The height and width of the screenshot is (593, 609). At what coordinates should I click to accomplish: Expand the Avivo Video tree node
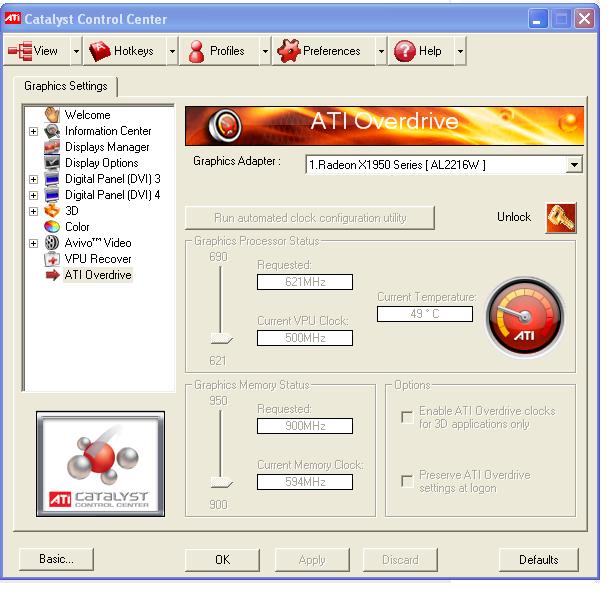tap(33, 243)
